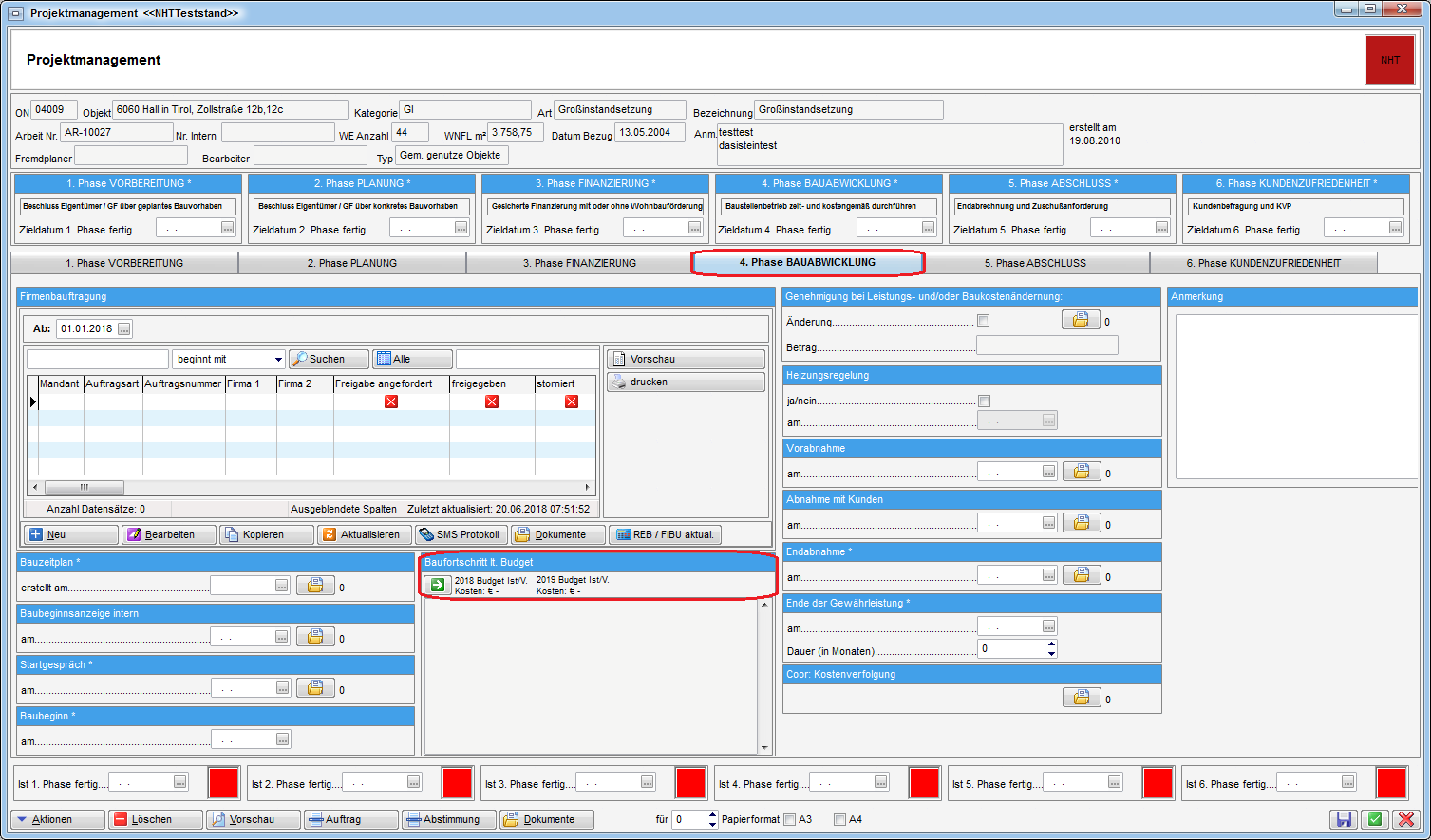Click the SMS Protokoll button
Image resolution: width=1431 pixels, height=840 pixels.
point(460,534)
